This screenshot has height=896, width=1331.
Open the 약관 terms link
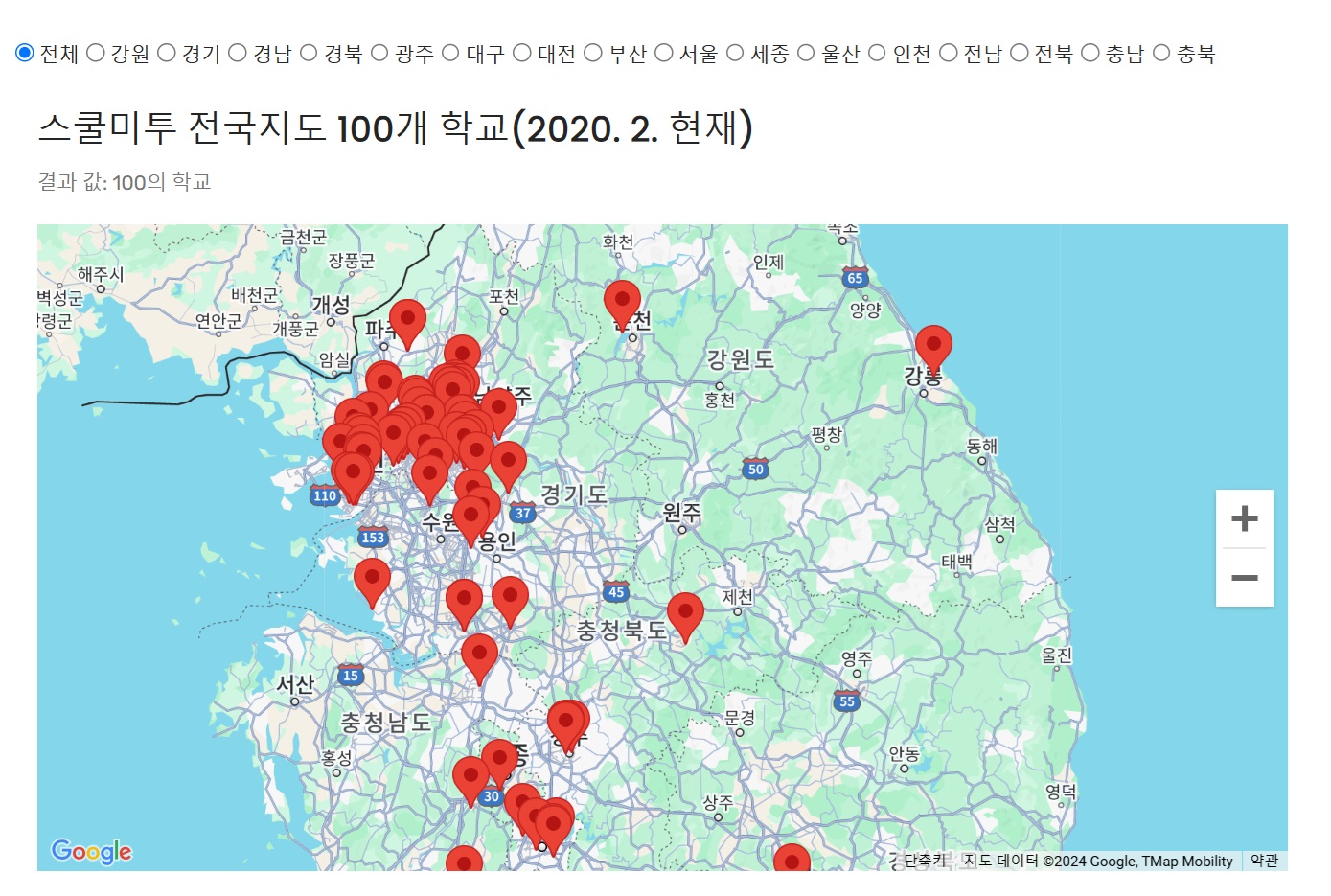1264,861
